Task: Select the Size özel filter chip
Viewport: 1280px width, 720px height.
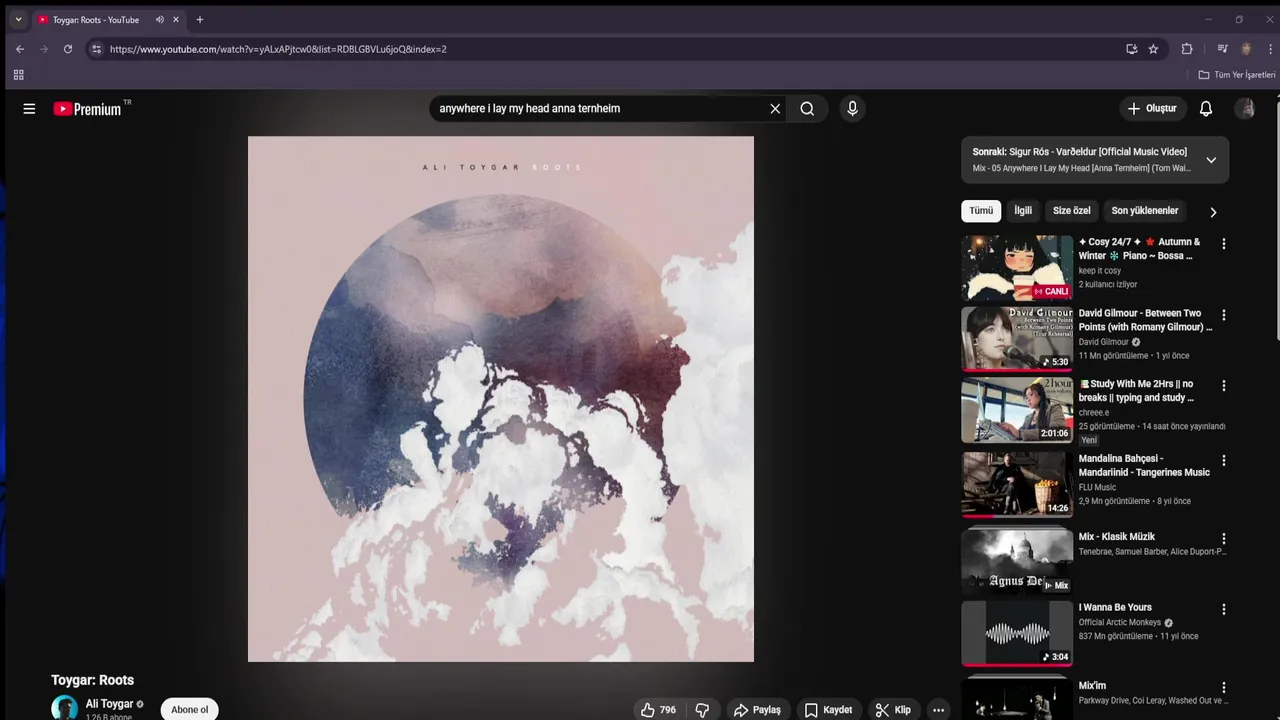Action: coord(1071,211)
